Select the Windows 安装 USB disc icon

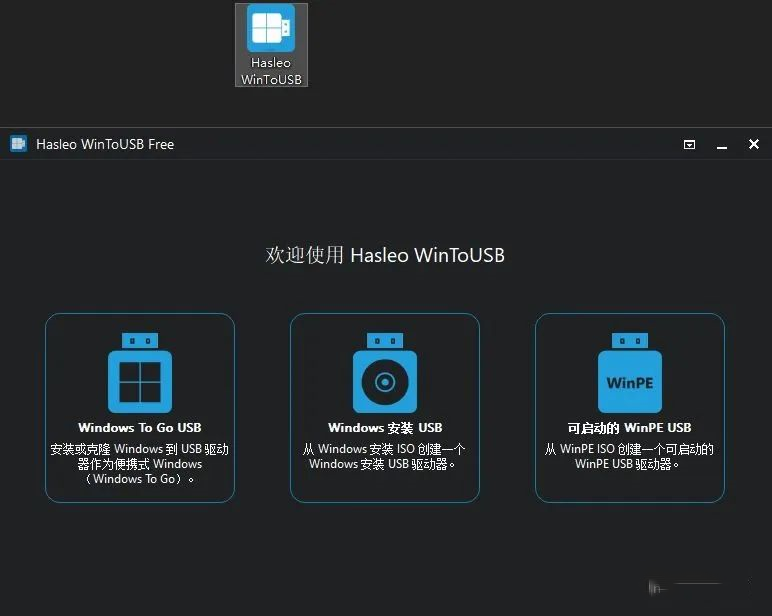[385, 373]
